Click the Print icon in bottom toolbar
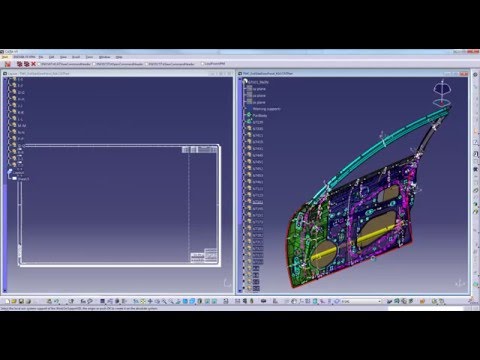 (x=28, y=301)
